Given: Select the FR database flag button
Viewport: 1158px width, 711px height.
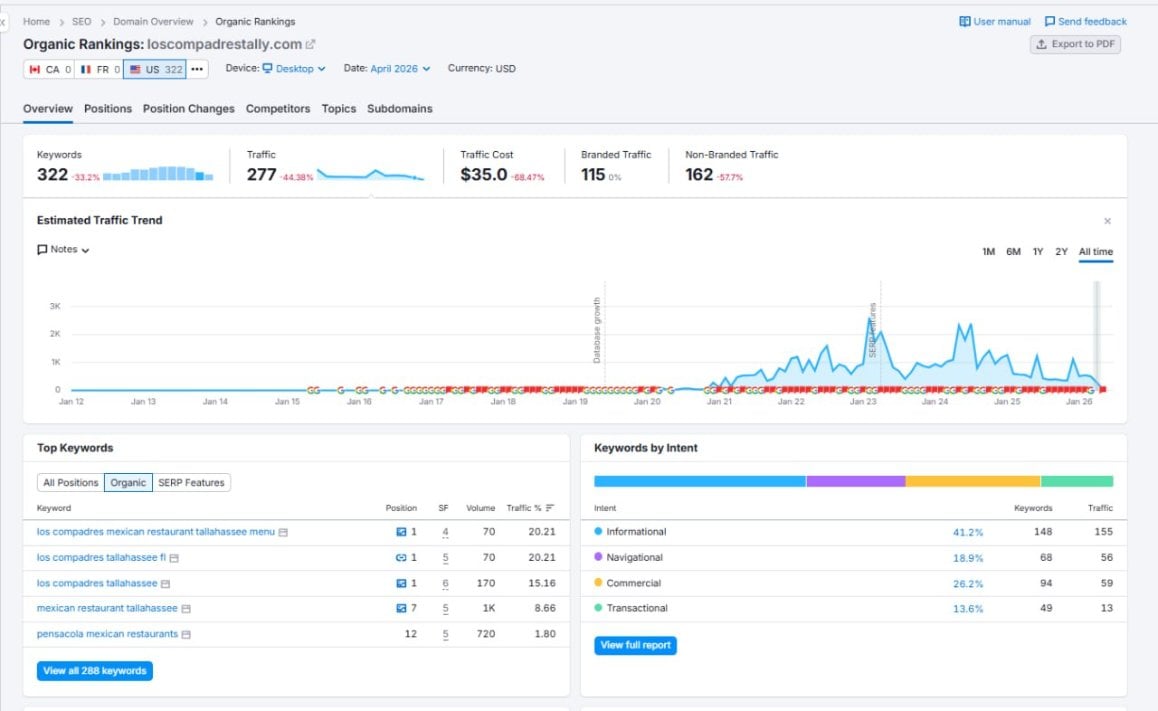Looking at the screenshot, I should click(x=99, y=69).
